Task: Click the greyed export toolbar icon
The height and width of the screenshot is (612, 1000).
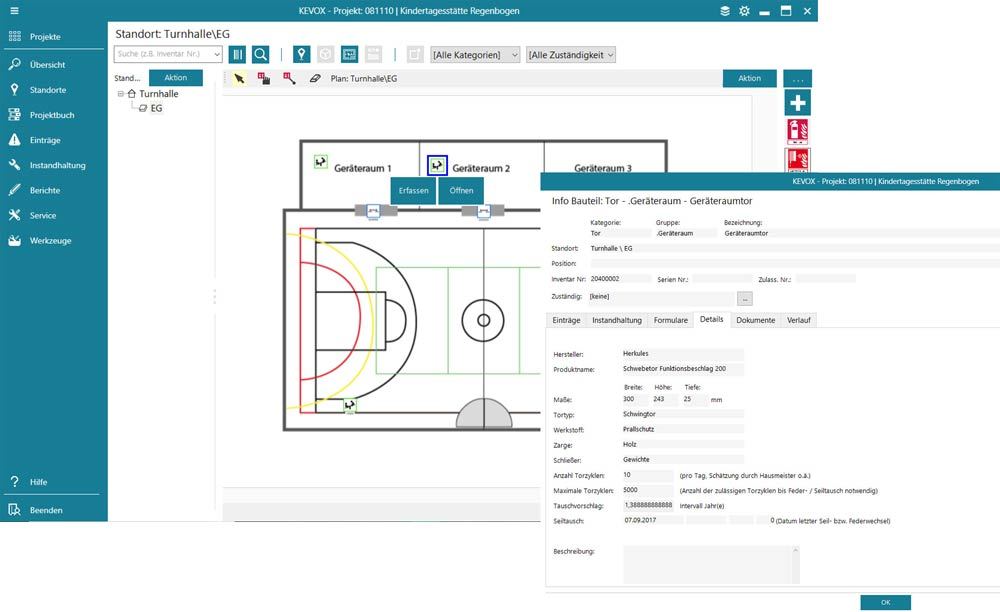Action: [x=415, y=55]
